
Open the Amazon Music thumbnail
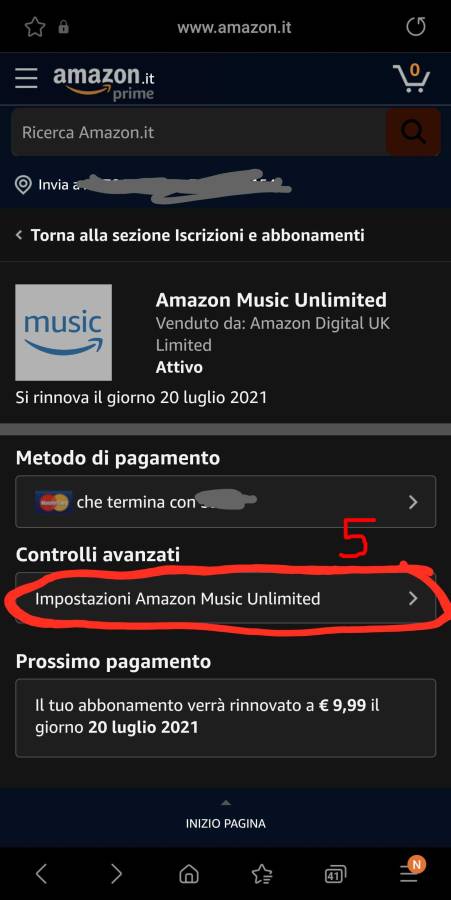[64, 332]
